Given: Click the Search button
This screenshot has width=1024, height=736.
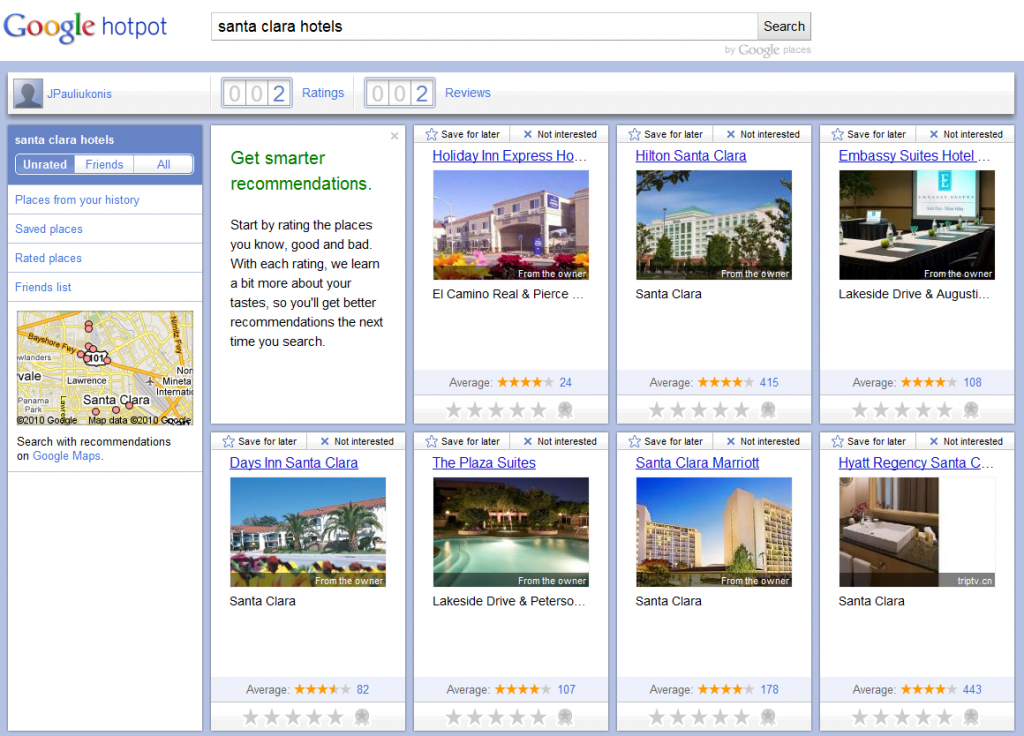Looking at the screenshot, I should coord(784,26).
